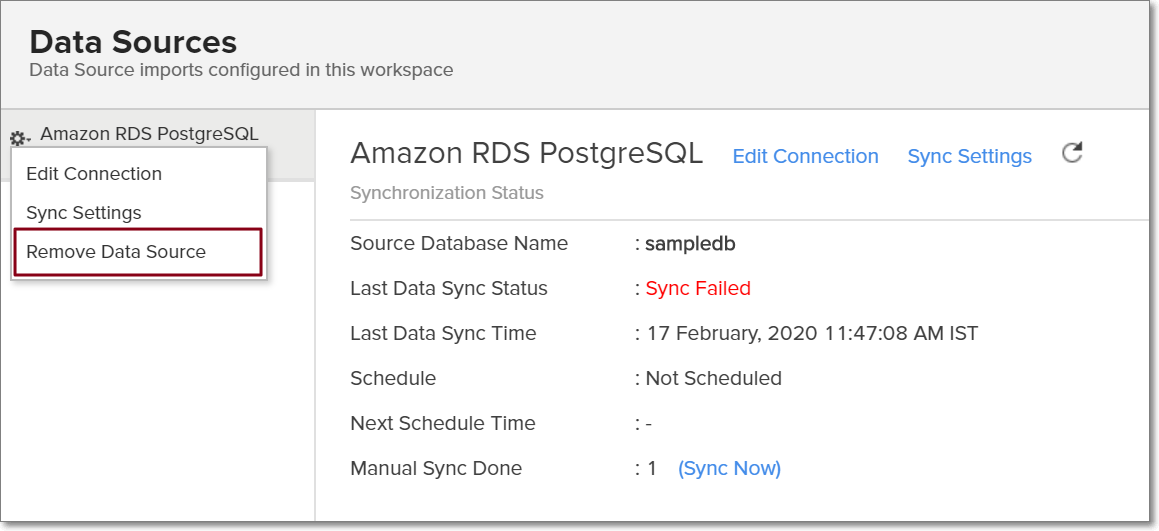Choose Sync Settings from the dropdown menu
Viewport: 1159px width, 531px height.
84,213
